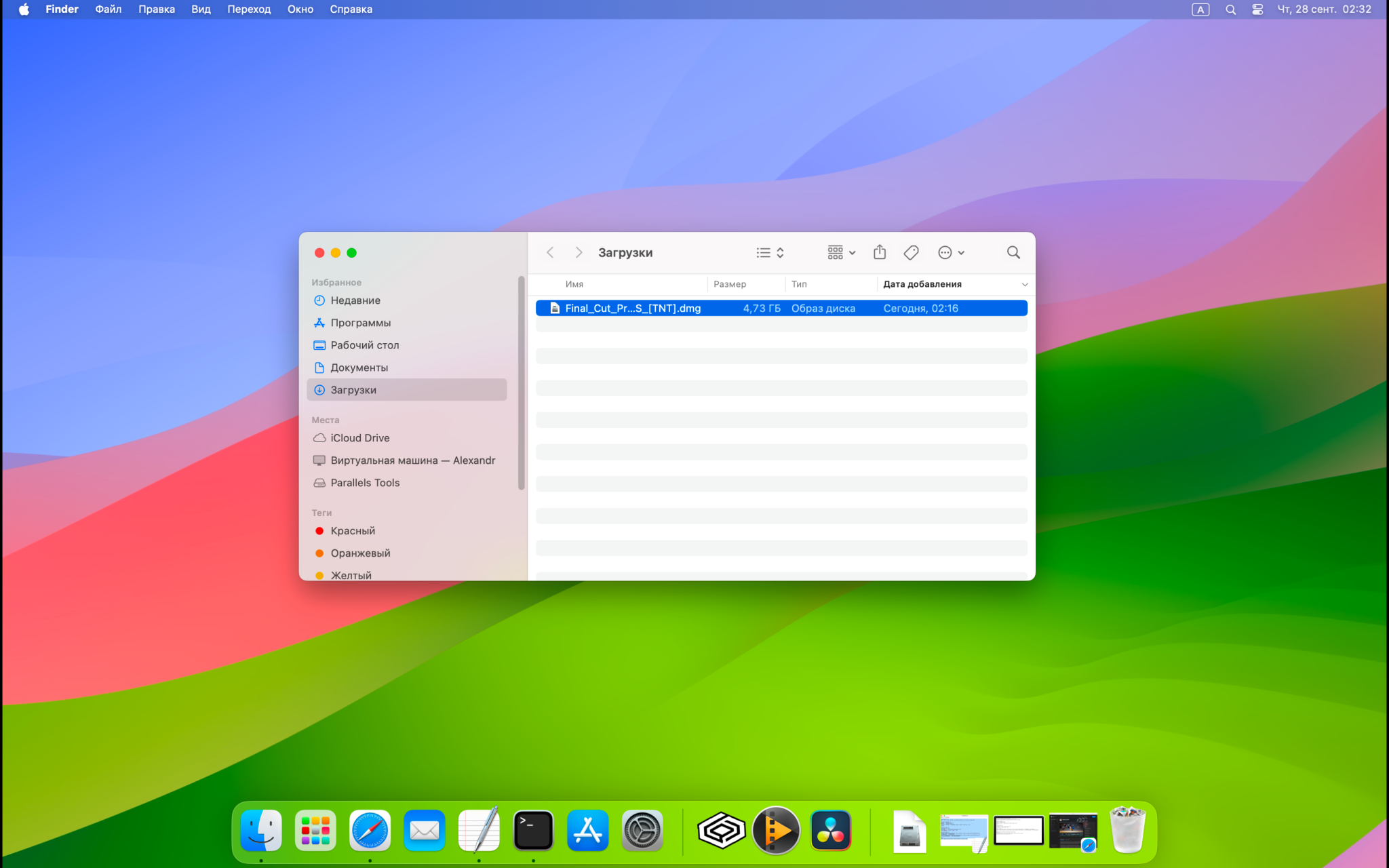Viewport: 1389px width, 868px height.
Task: Open System Settings from the Dock
Action: tap(642, 830)
